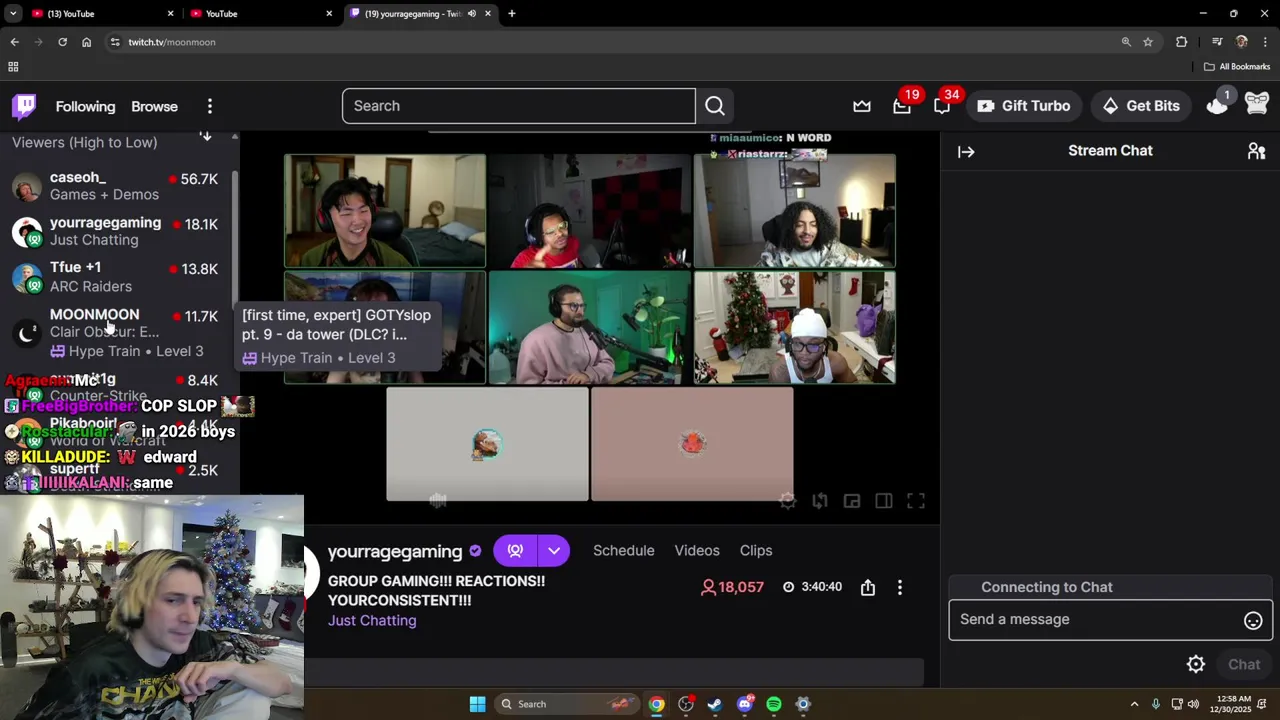Focus the Twitch search field
The width and height of the screenshot is (1280, 720).
pyautogui.click(x=518, y=106)
